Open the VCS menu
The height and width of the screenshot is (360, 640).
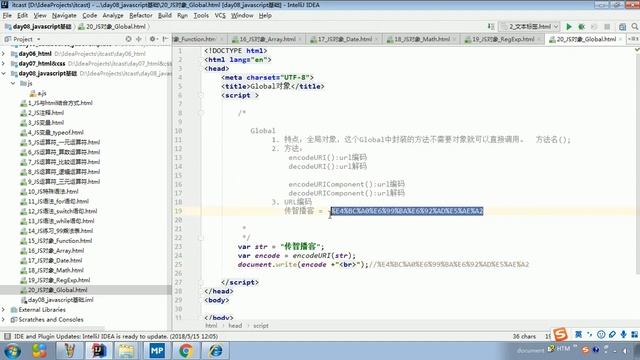(220, 16)
